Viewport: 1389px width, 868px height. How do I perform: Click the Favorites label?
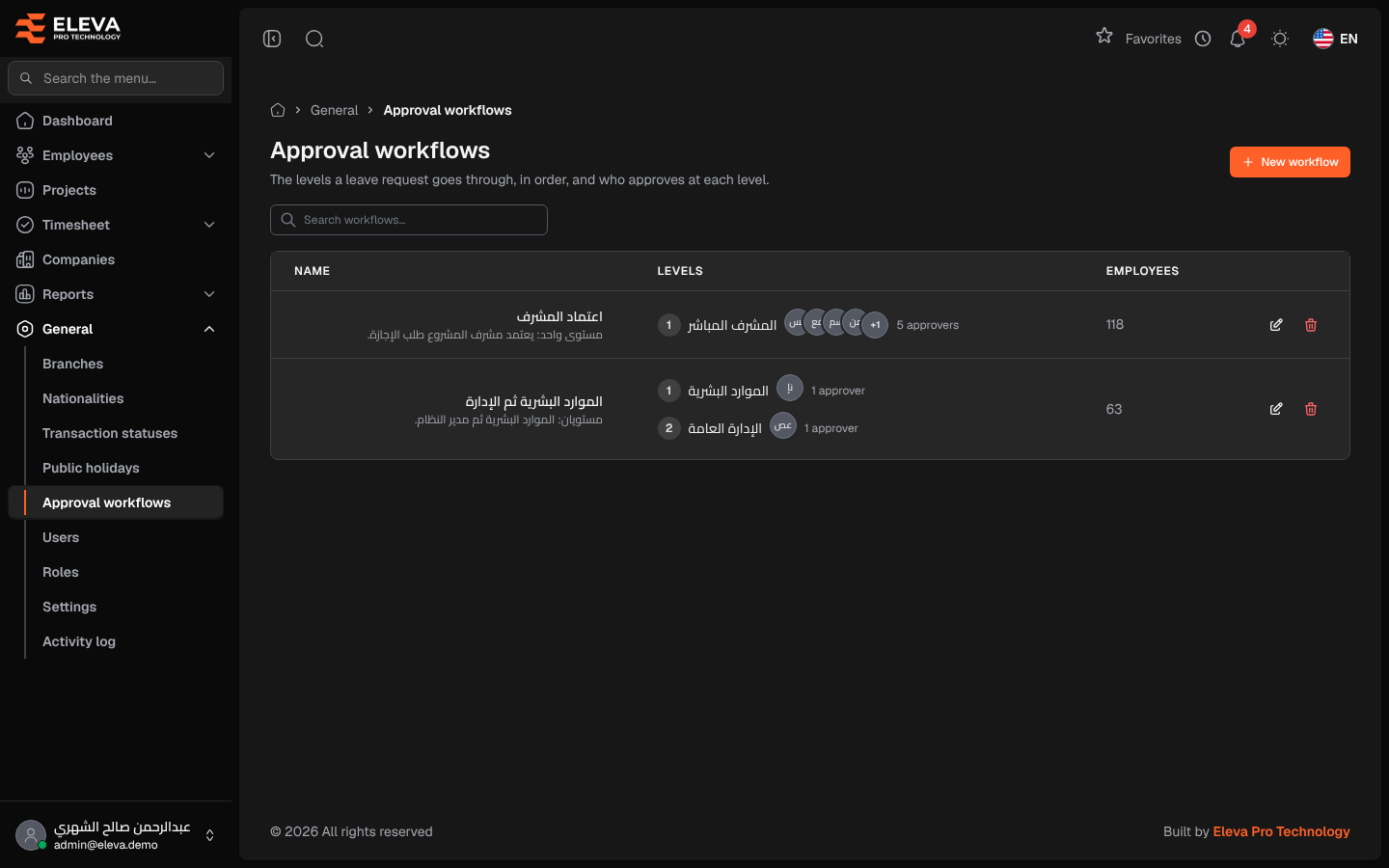point(1153,39)
